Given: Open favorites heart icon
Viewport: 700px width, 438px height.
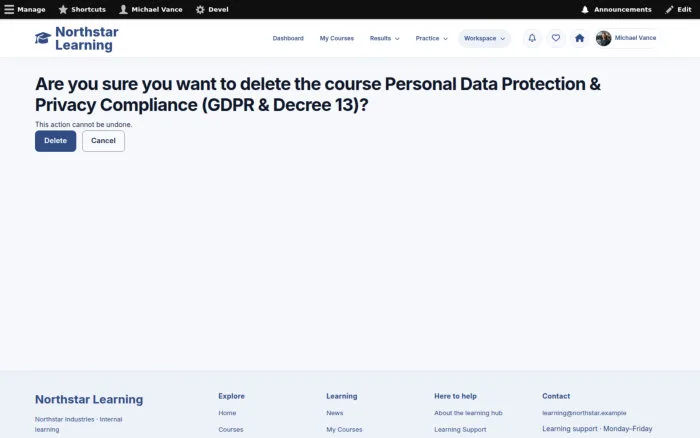Looking at the screenshot, I should (556, 38).
